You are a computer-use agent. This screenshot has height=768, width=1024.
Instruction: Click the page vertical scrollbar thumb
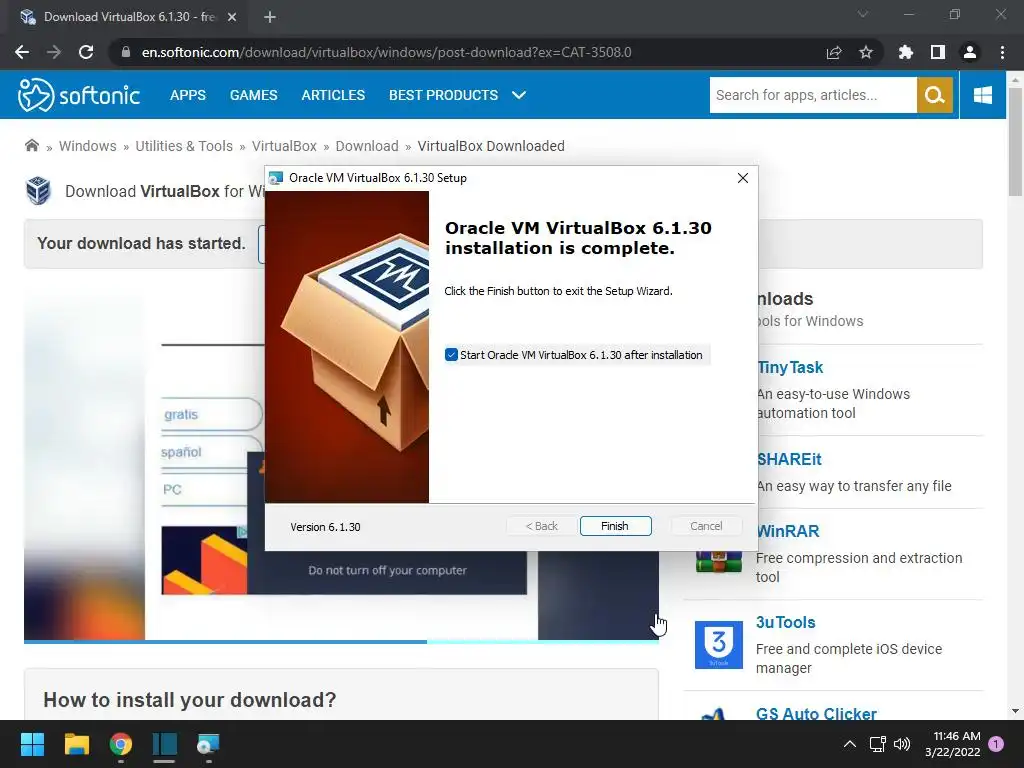[1016, 140]
